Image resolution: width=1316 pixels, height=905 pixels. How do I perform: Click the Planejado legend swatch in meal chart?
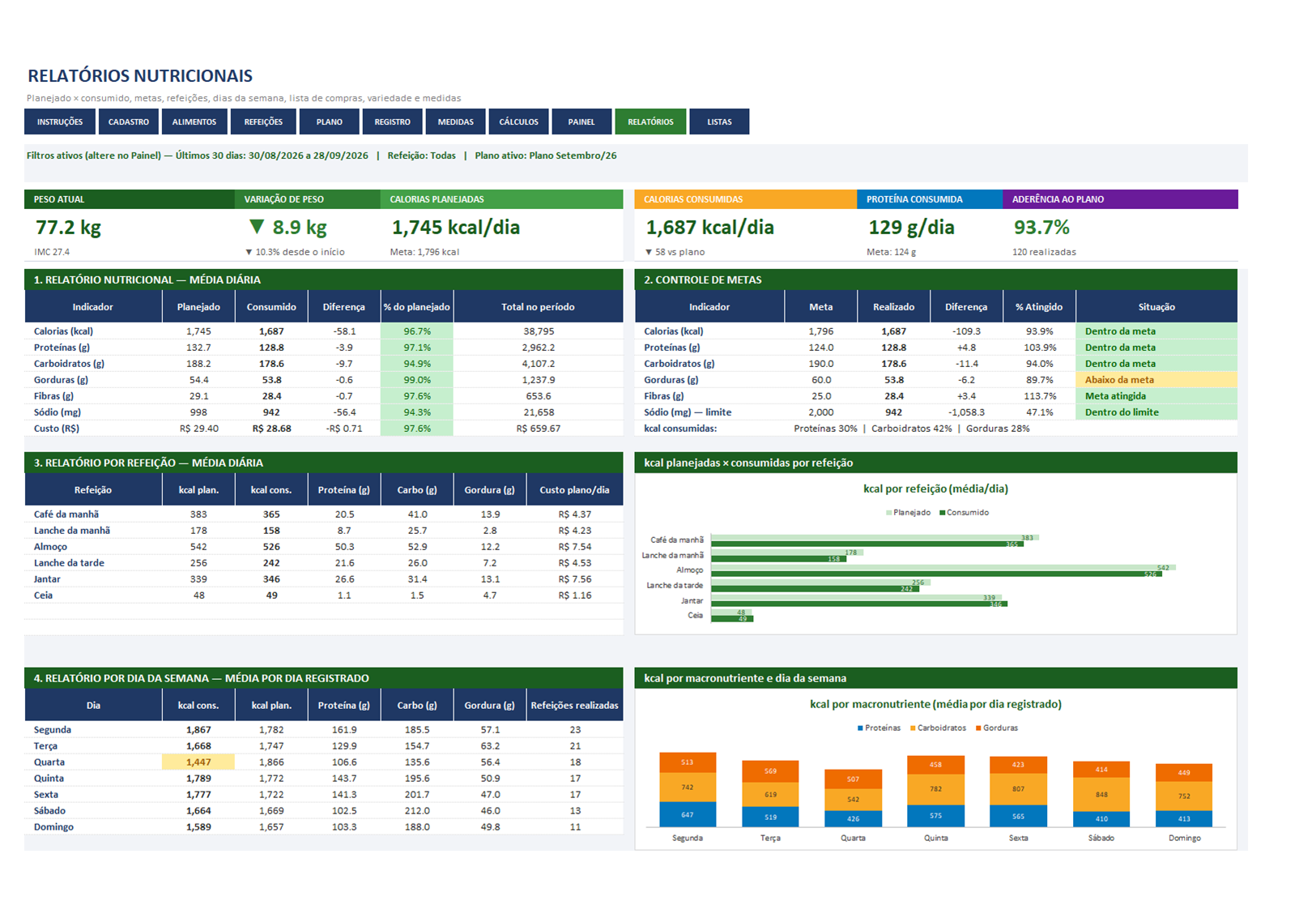point(889,513)
